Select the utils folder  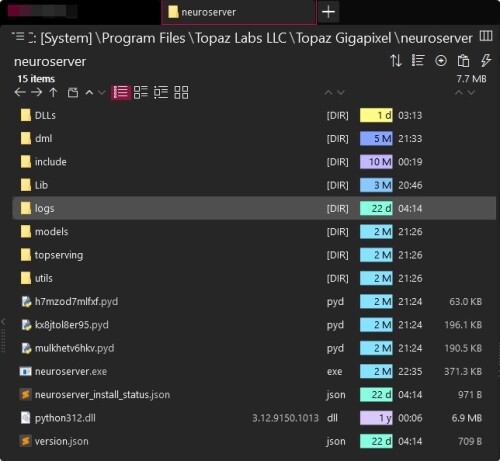click(254, 278)
